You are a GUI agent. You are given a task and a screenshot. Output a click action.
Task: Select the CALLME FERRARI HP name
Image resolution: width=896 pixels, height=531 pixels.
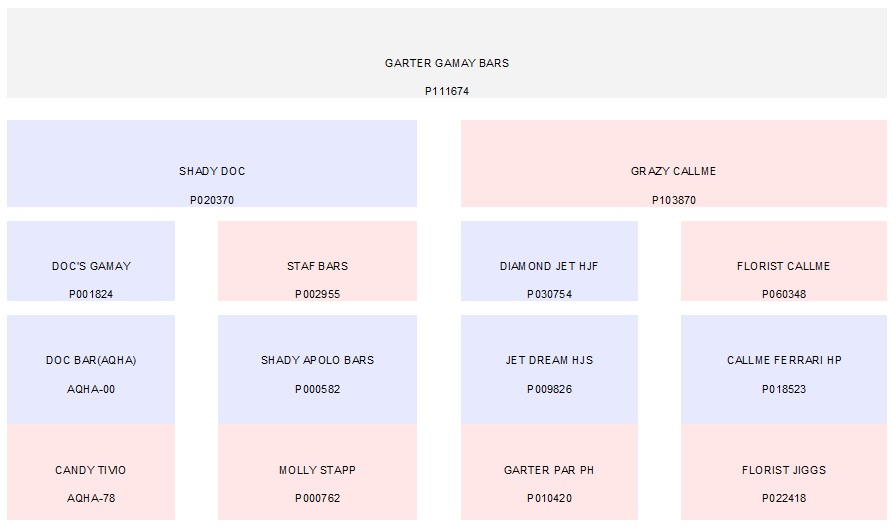tap(784, 361)
